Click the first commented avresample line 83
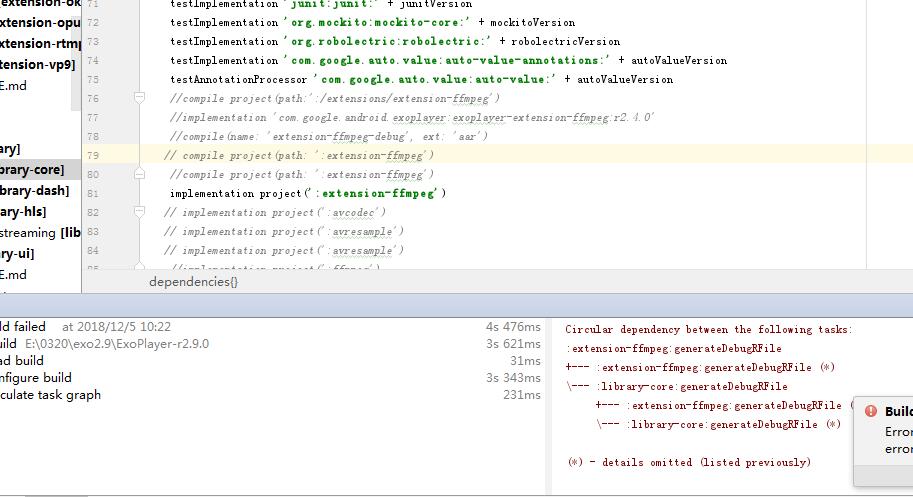This screenshot has height=497, width=913. coord(284,231)
